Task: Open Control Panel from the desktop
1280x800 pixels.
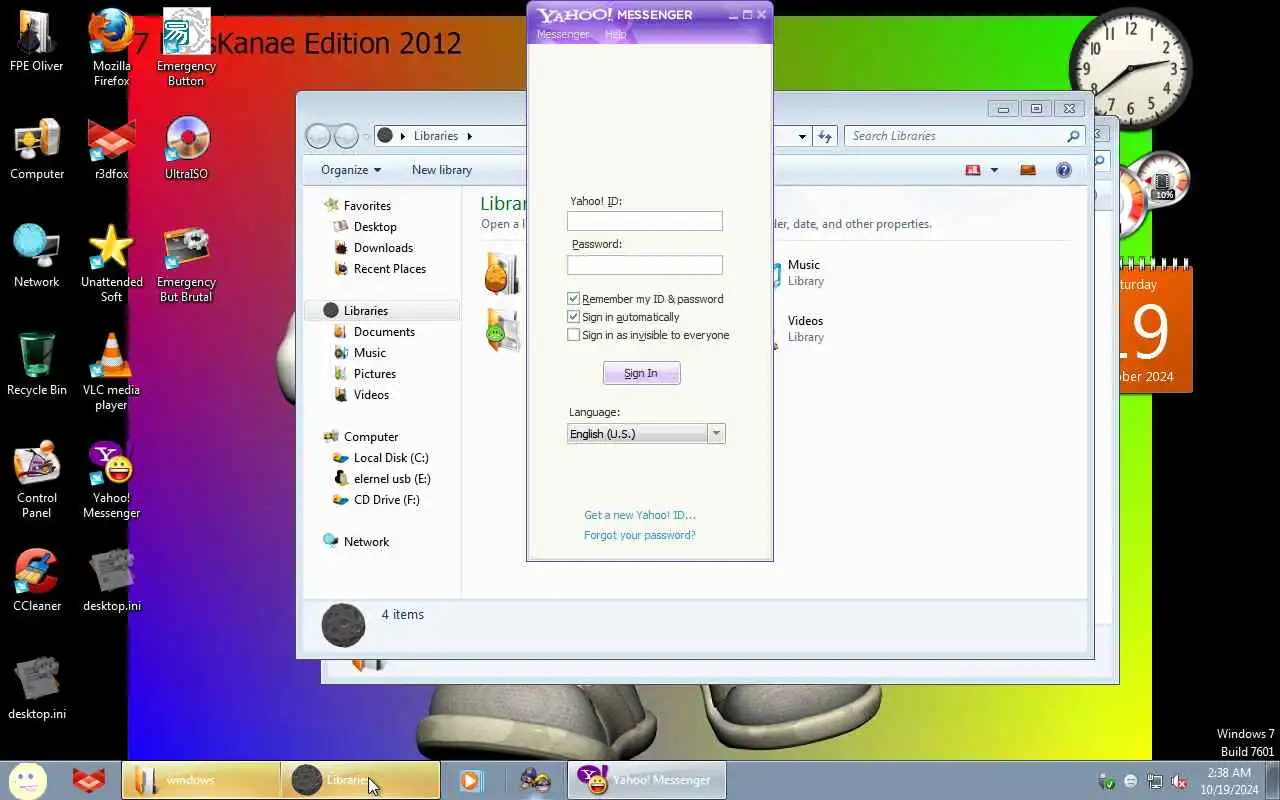Action: pos(37,480)
